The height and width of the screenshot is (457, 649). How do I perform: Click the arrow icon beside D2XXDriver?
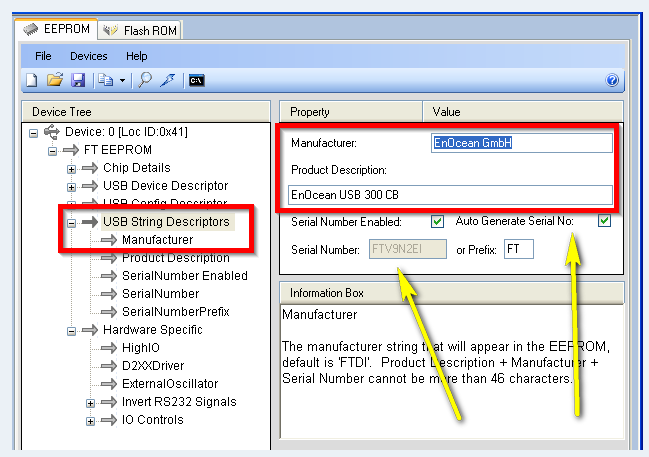coord(109,366)
